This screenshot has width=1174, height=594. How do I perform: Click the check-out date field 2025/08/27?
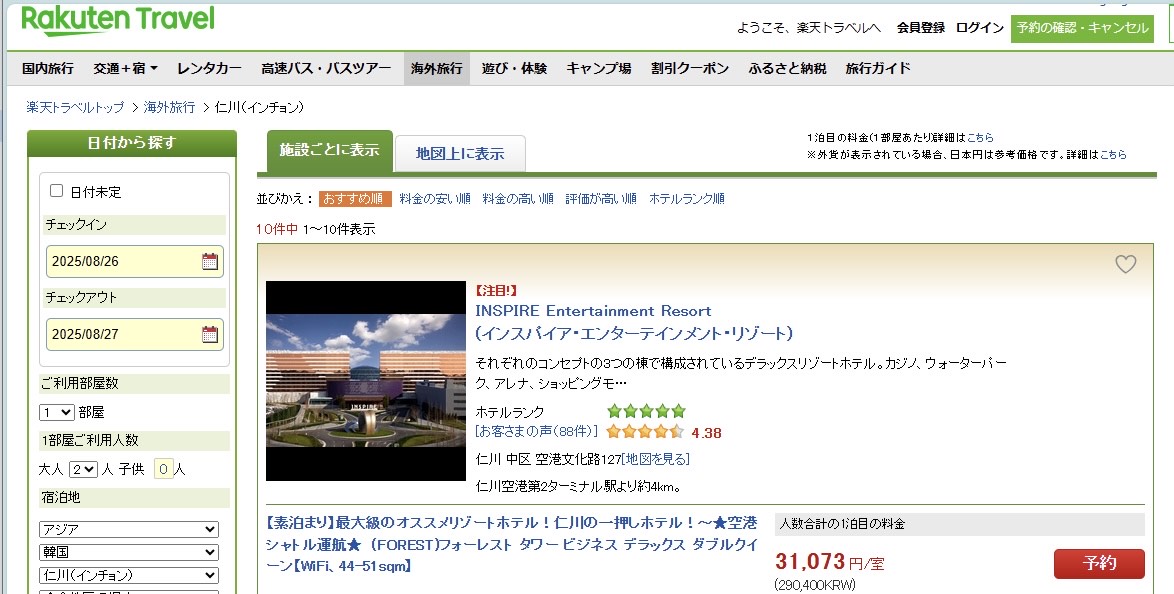[x=135, y=334]
